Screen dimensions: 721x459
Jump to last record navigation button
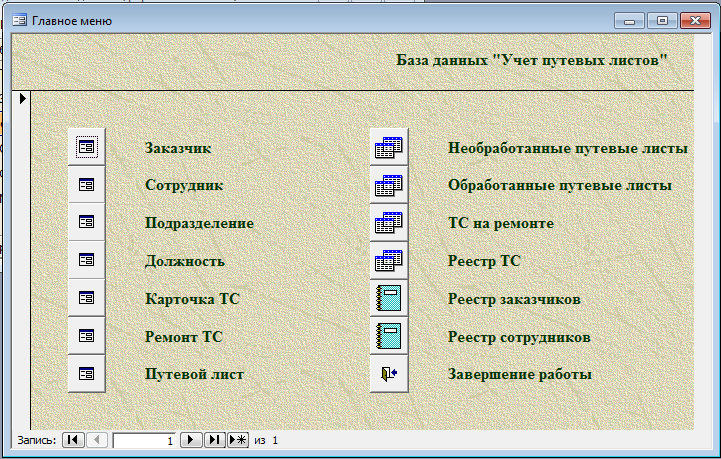(x=214, y=440)
